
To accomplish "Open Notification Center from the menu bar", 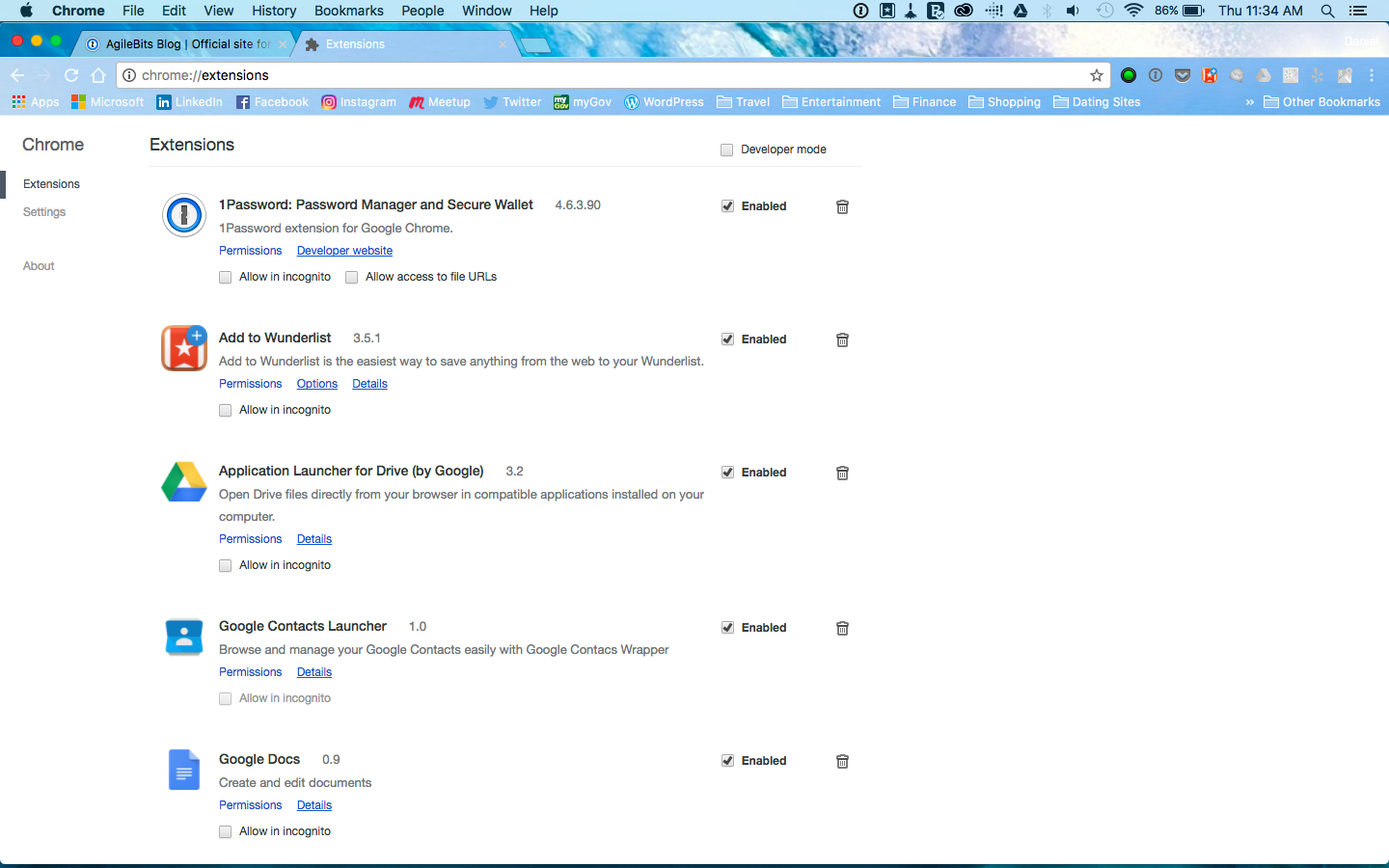I will click(1358, 11).
